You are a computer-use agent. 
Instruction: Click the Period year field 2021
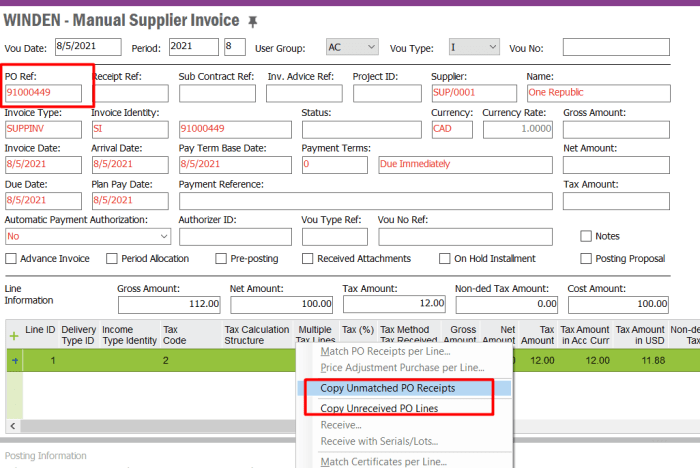(194, 47)
